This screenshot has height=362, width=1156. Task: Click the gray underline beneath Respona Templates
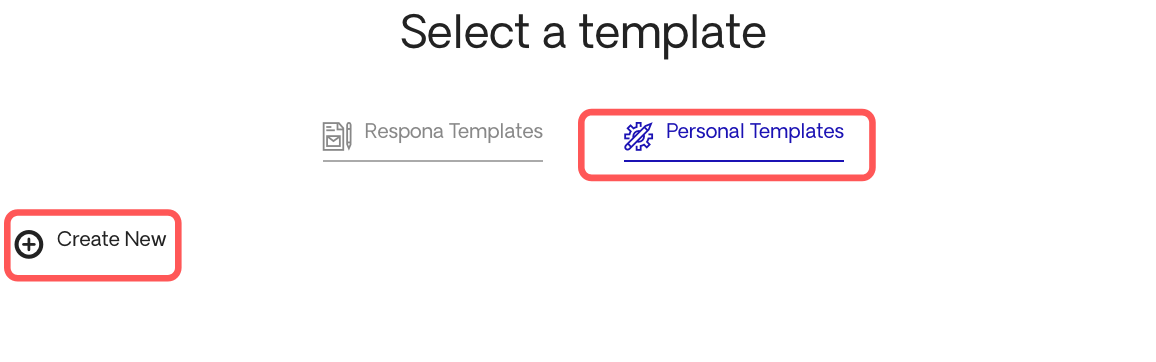[433, 160]
